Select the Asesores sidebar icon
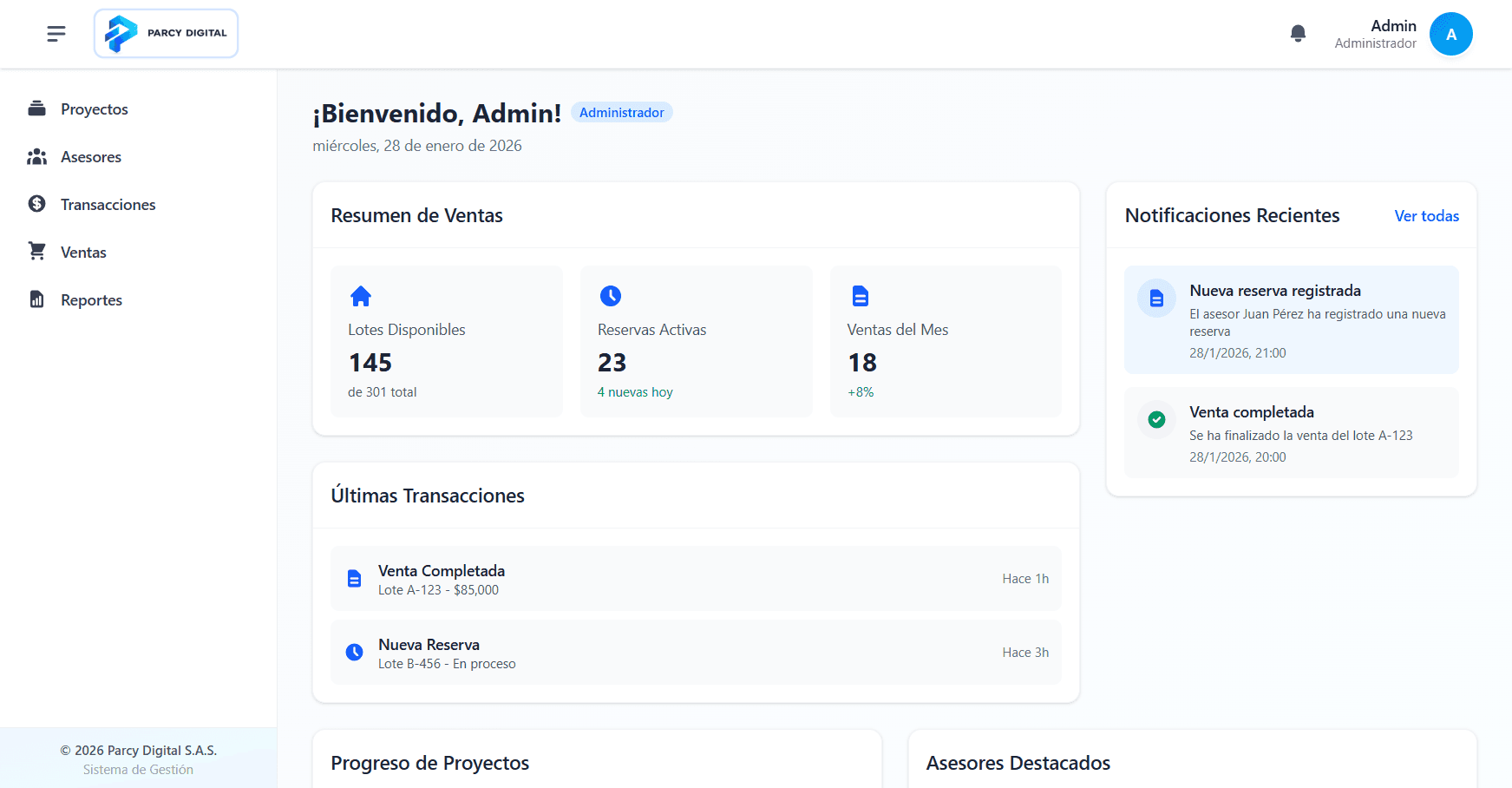Viewport: 1512px width, 788px height. click(37, 156)
